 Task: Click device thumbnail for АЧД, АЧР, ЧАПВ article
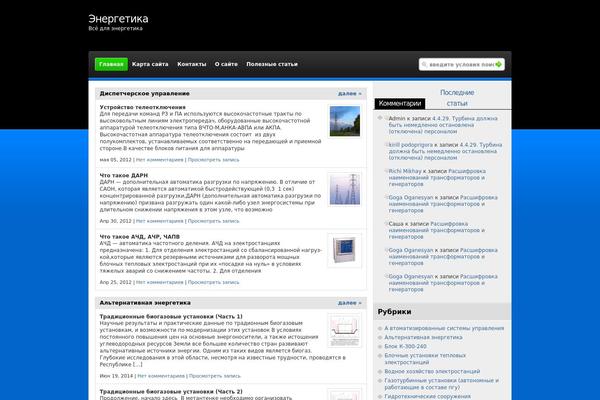point(344,250)
